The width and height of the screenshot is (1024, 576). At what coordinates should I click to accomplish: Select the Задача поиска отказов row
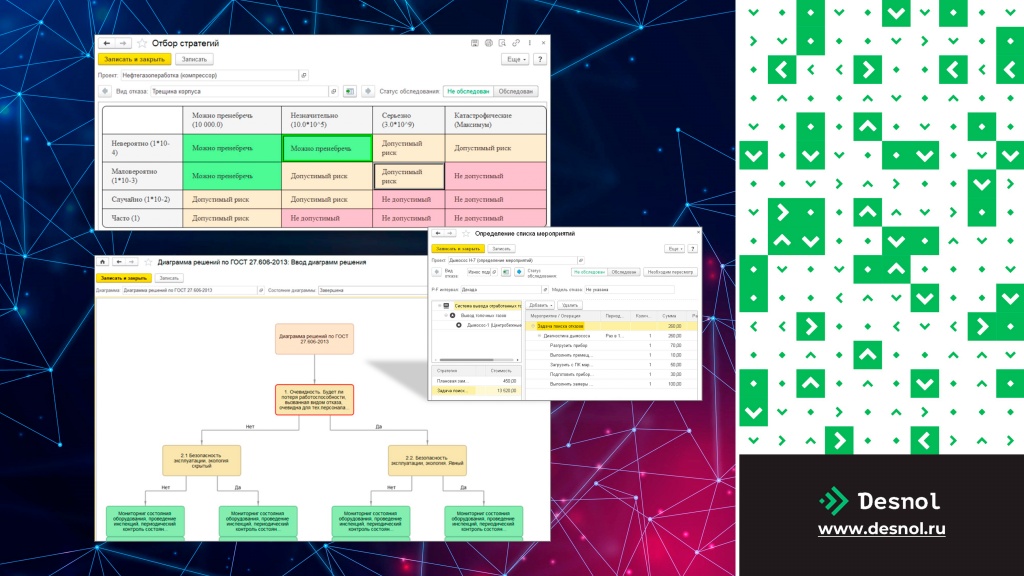tap(612, 326)
